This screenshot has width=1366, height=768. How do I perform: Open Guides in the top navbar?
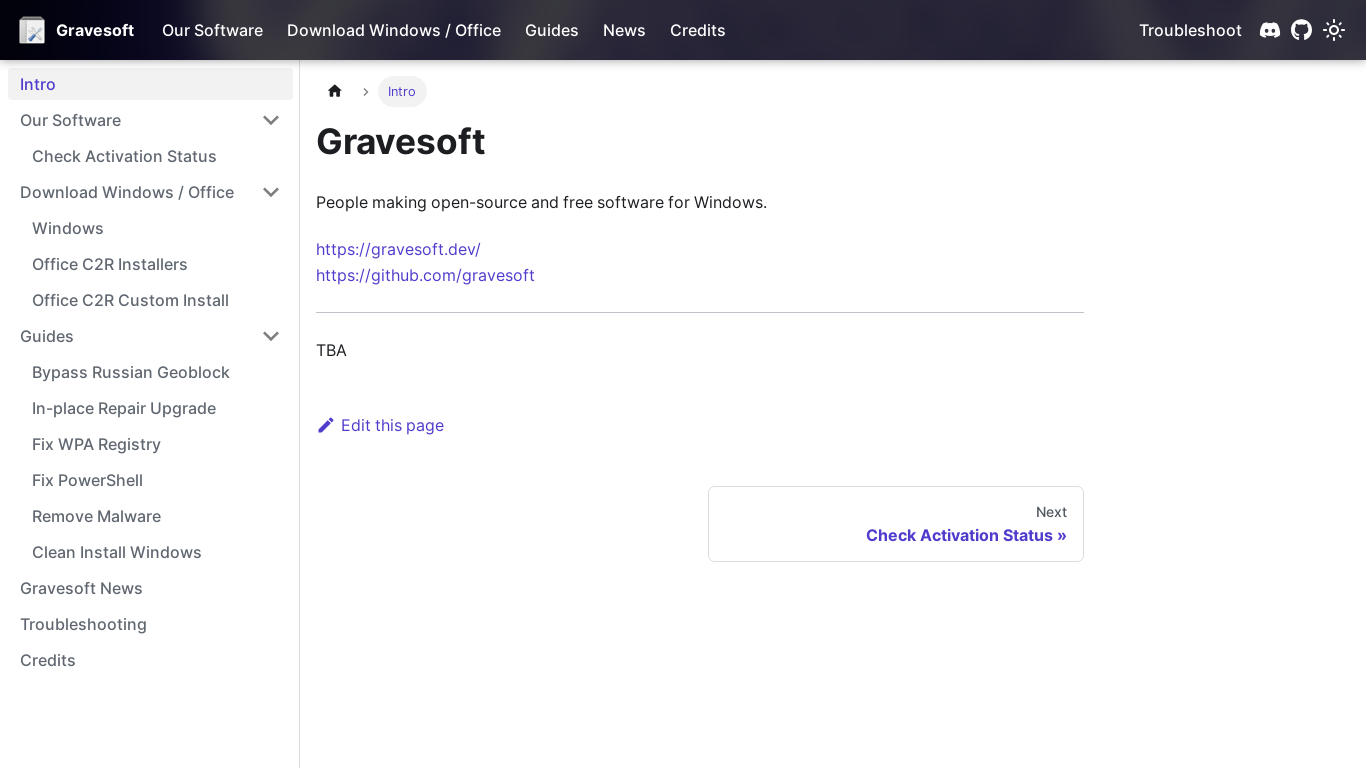(552, 30)
